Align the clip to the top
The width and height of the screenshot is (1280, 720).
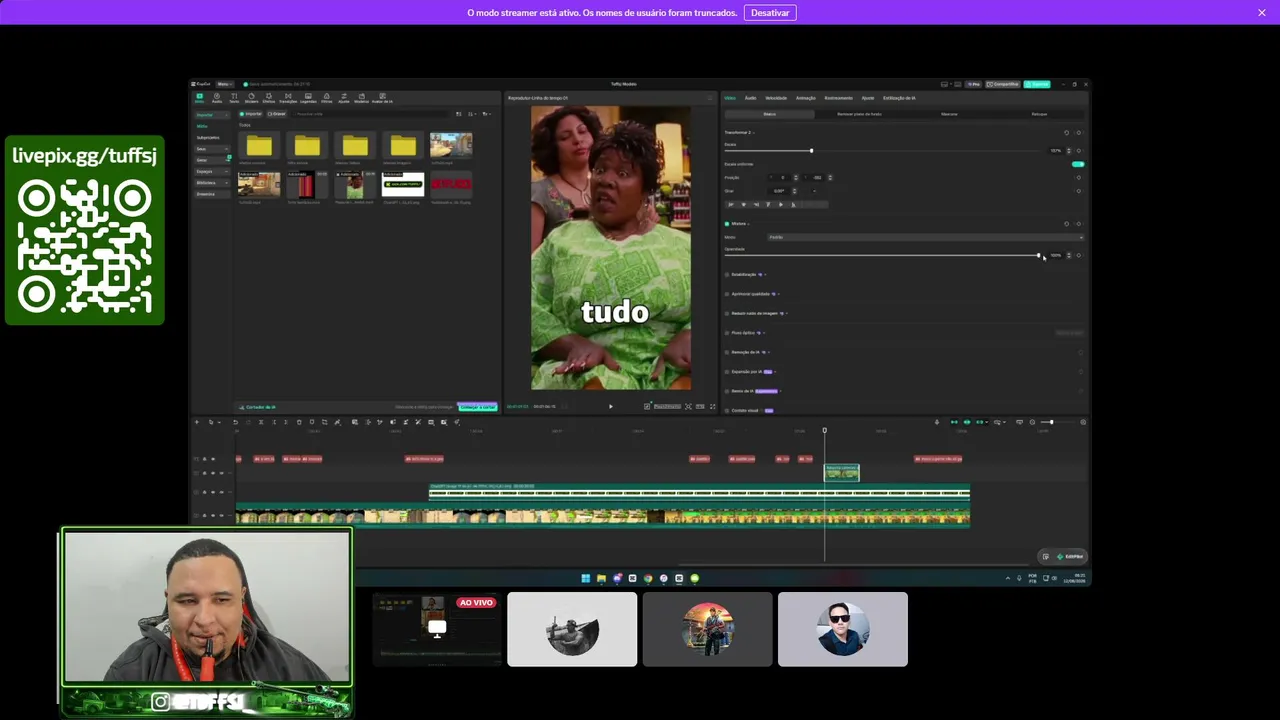tap(768, 204)
